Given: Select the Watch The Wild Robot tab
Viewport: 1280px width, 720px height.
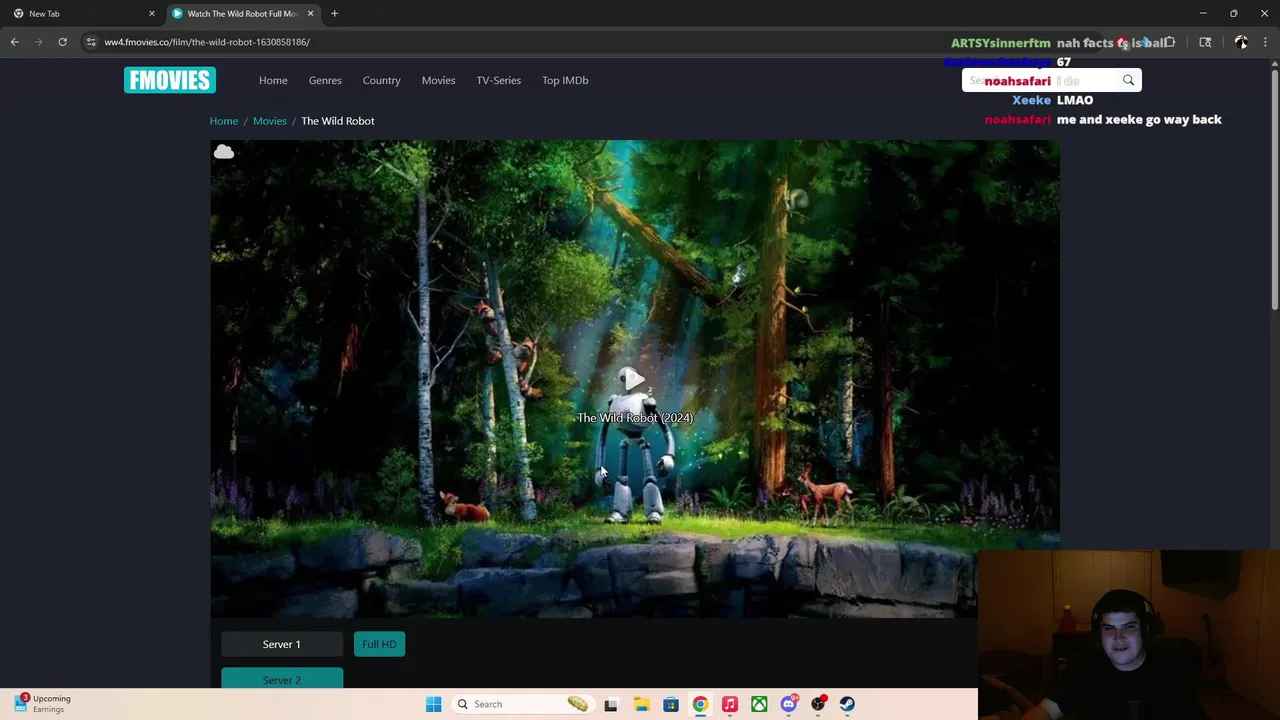Looking at the screenshot, I should 243,14.
